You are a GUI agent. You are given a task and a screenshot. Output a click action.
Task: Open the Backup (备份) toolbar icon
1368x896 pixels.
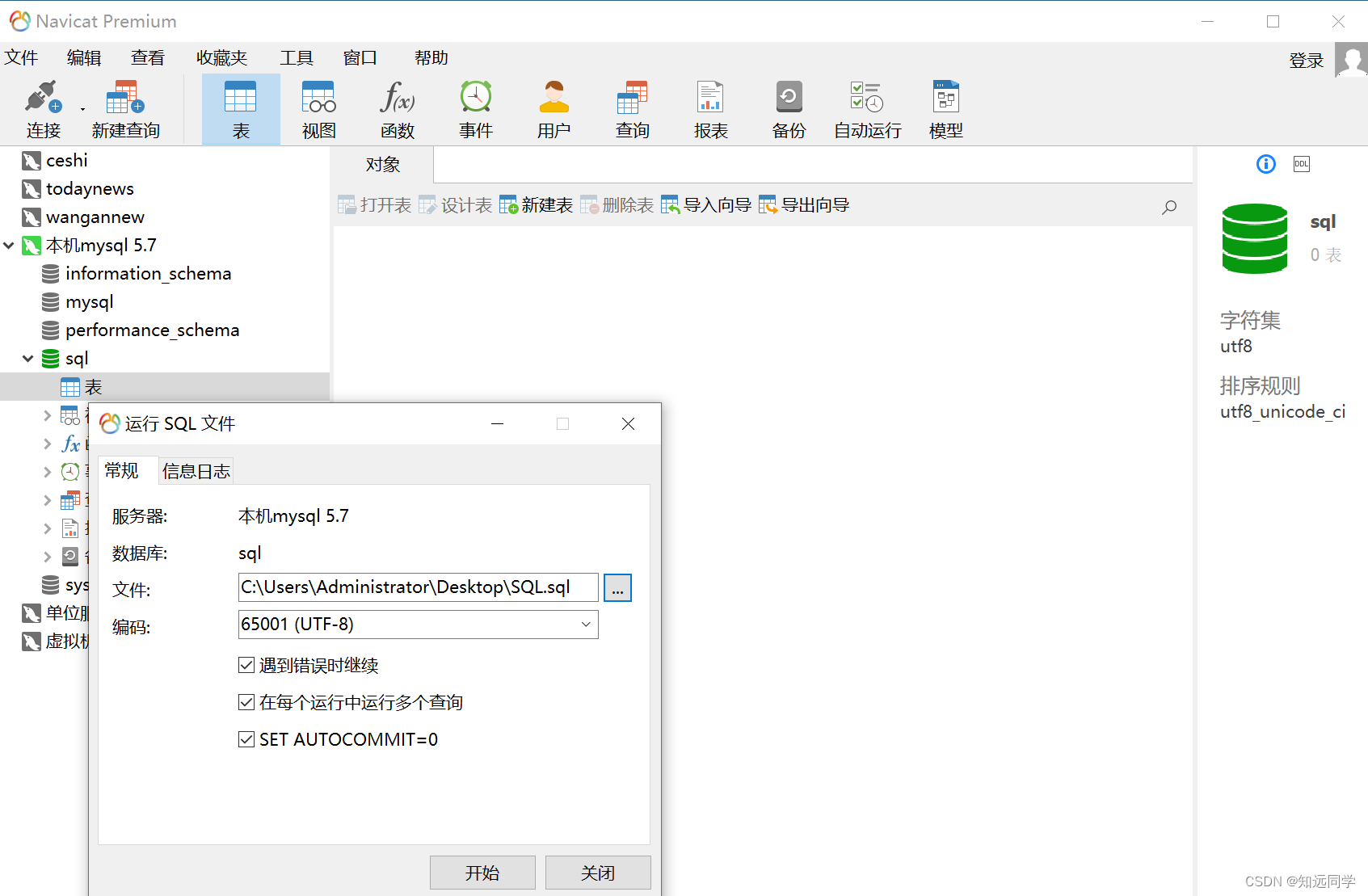point(789,109)
